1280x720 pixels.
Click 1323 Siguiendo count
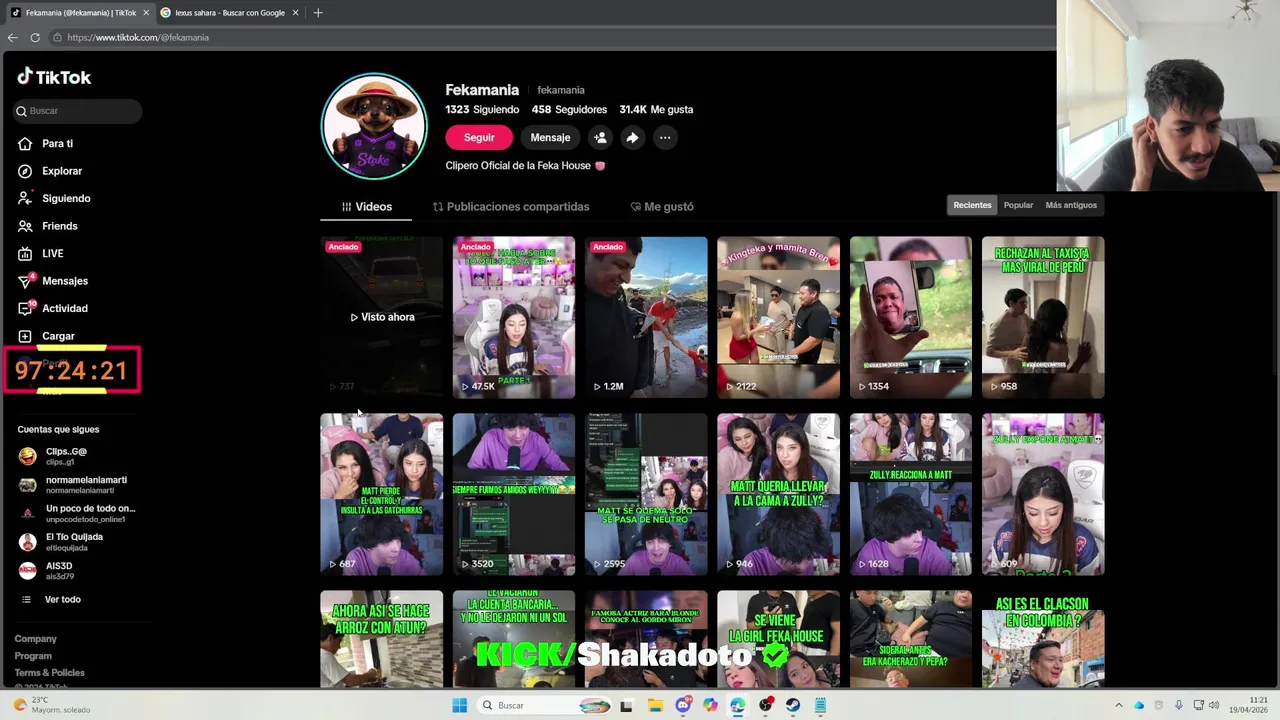point(482,110)
